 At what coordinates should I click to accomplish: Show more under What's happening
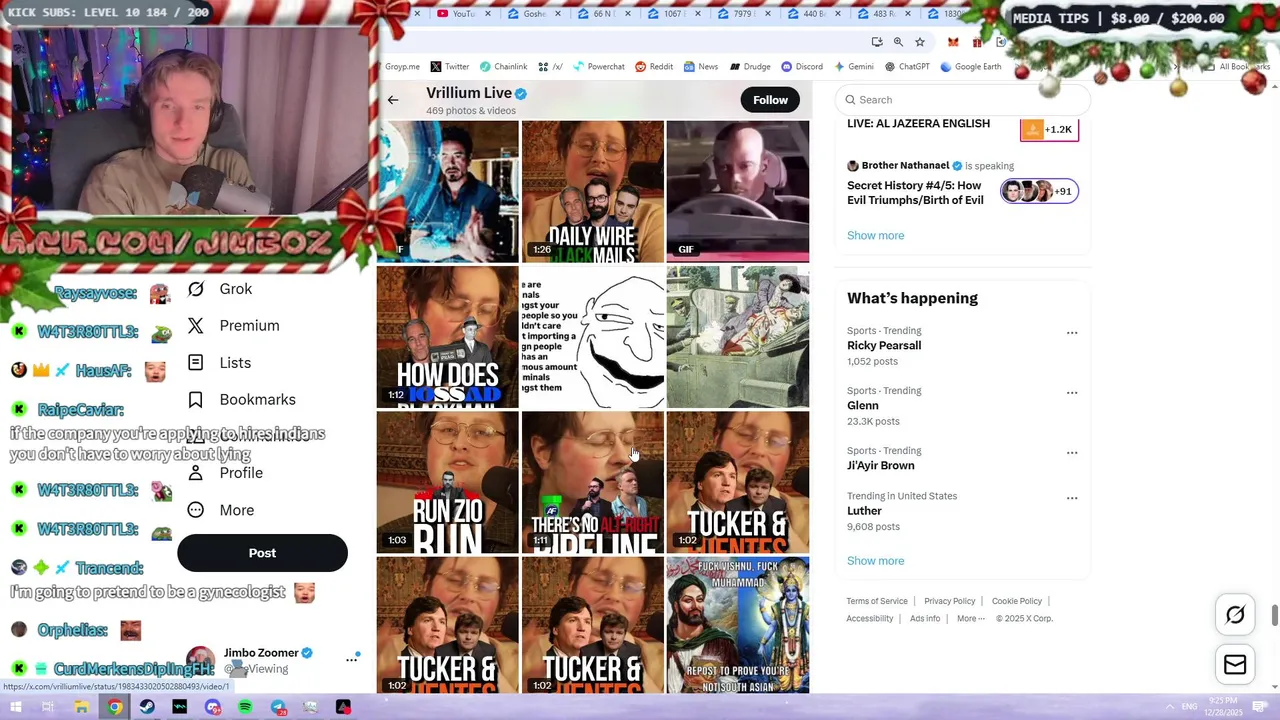[x=875, y=561]
